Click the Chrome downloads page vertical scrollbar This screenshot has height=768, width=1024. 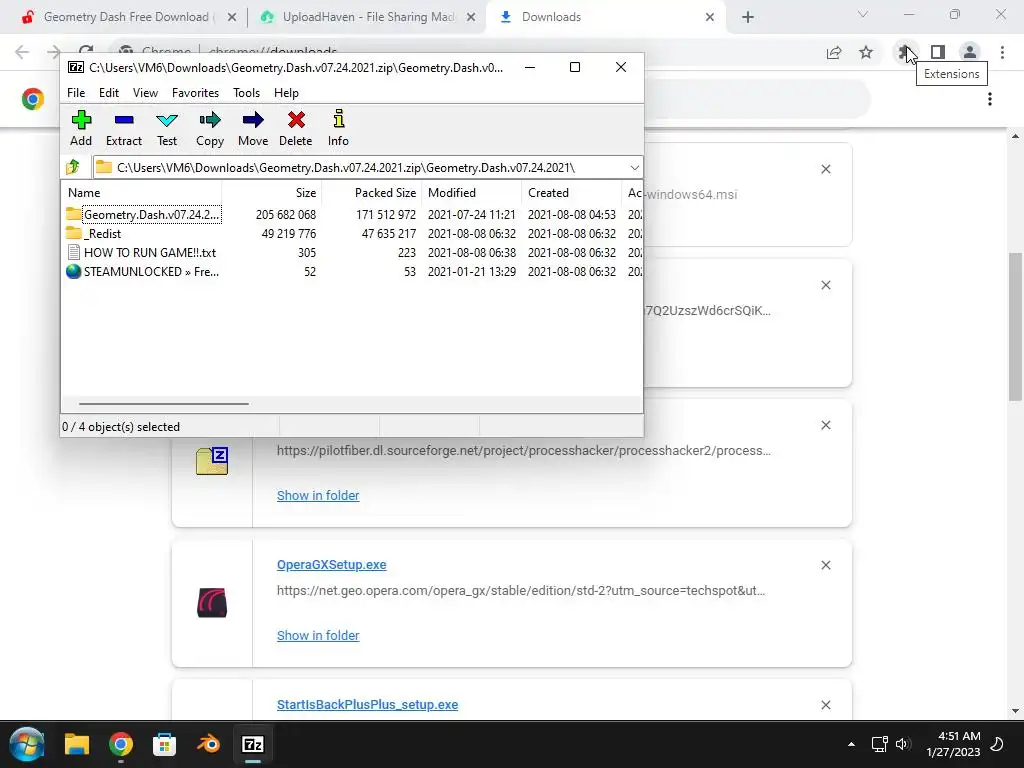click(1015, 327)
